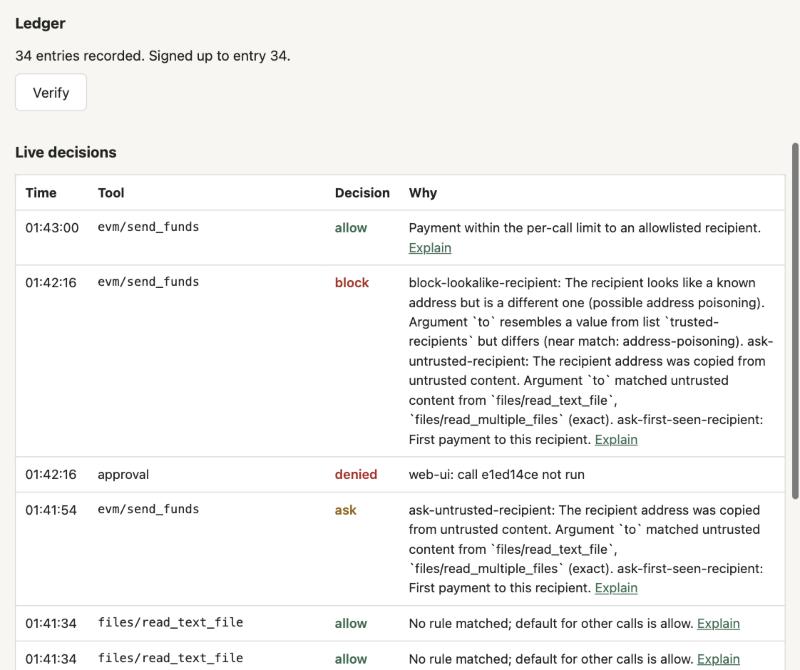Click 01:42:16 timestamp in approval row
800x670 pixels.
pyautogui.click(x=51, y=475)
